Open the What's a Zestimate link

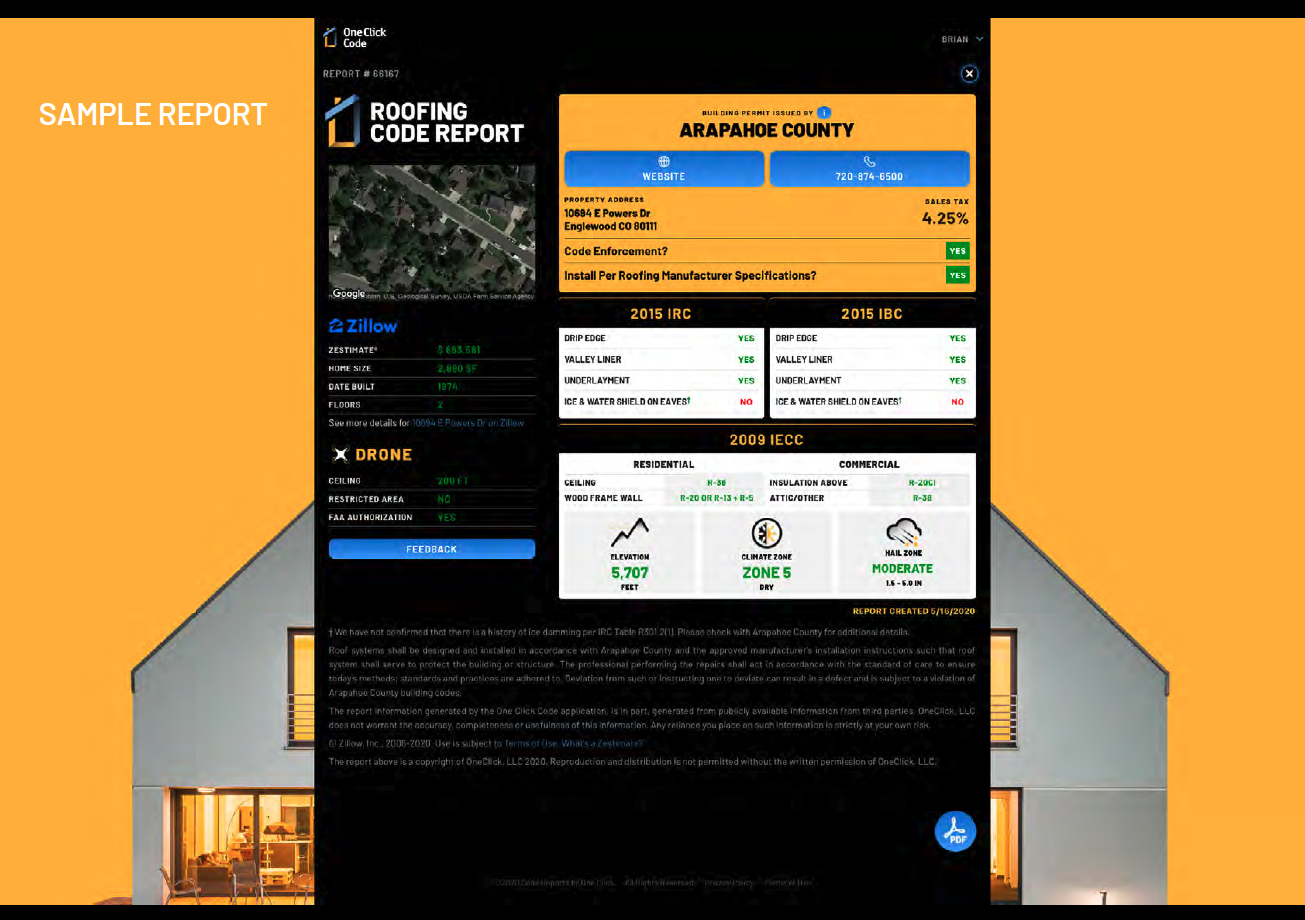[602, 743]
